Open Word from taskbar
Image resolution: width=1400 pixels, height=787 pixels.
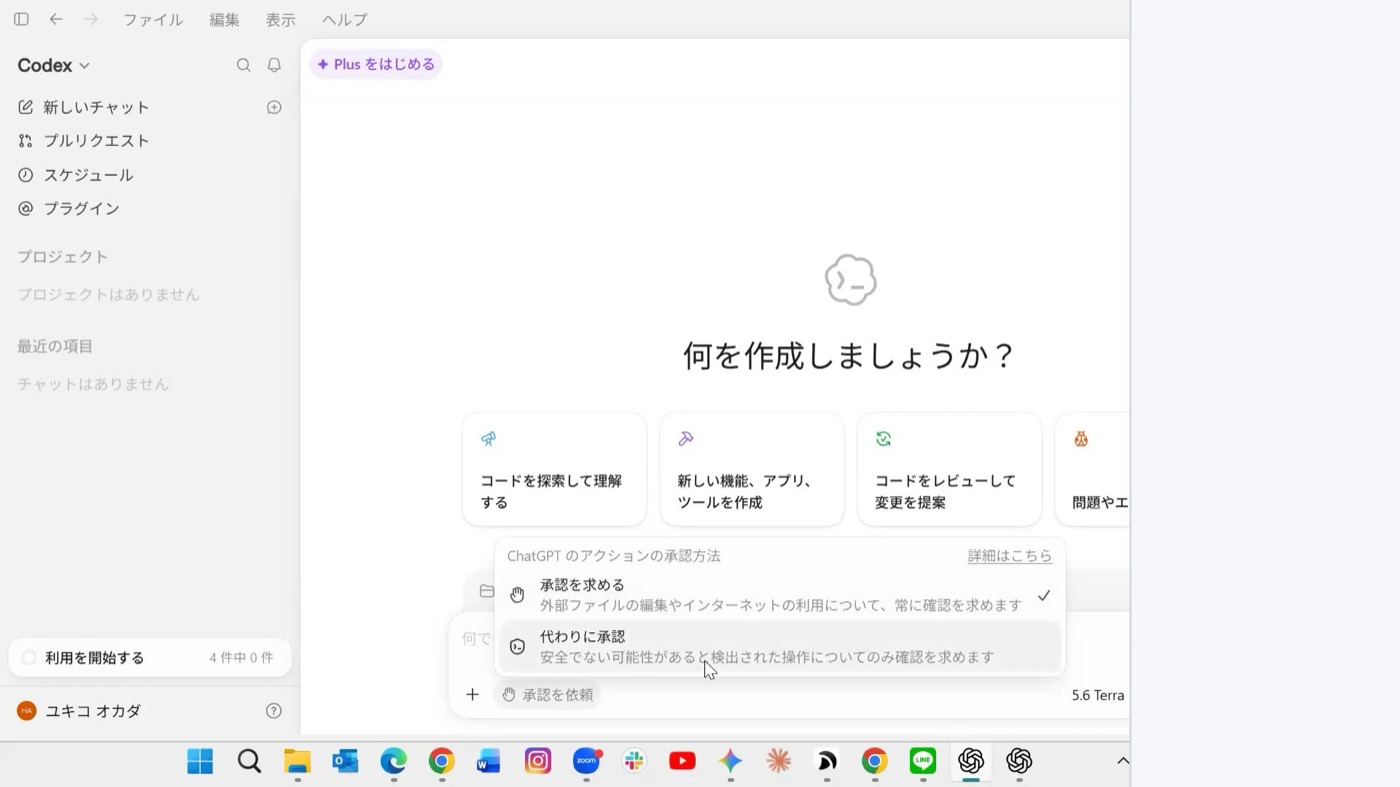[x=488, y=761]
